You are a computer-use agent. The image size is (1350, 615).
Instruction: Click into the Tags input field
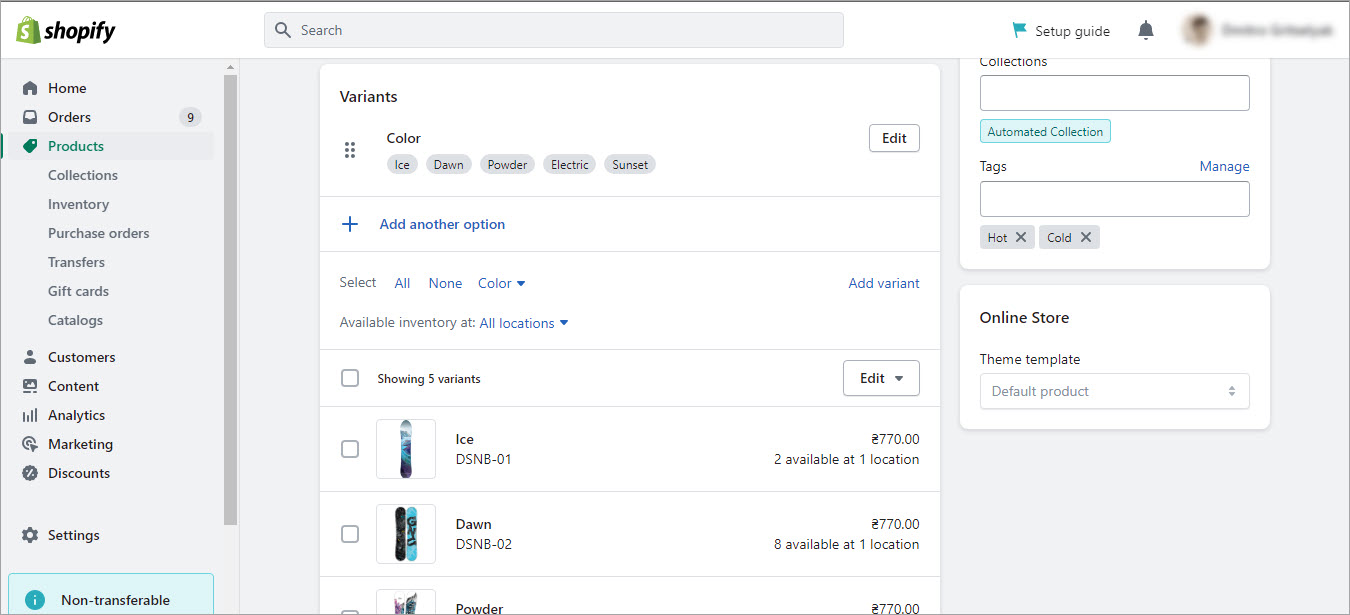[x=1114, y=199]
